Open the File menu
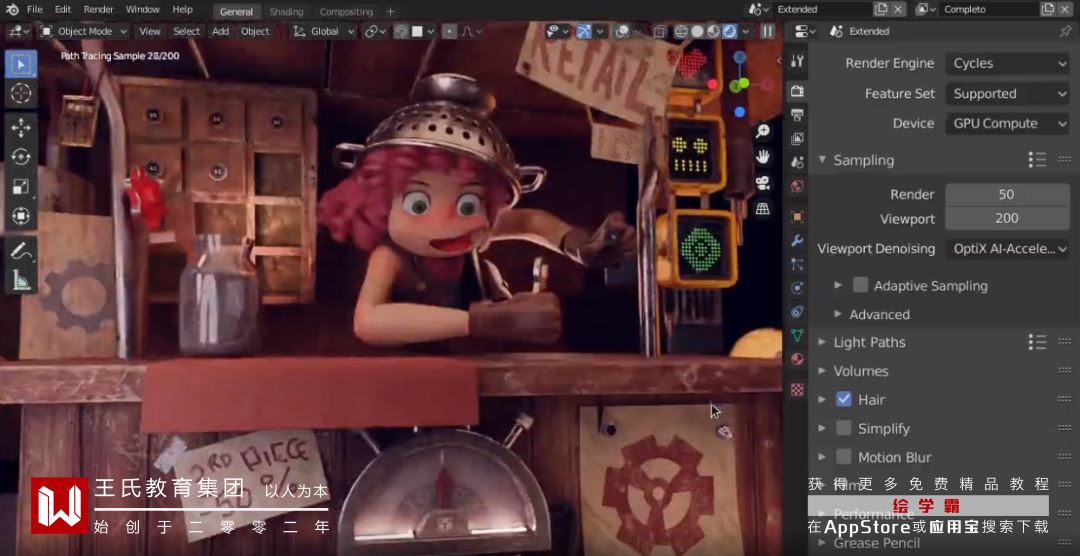1080x556 pixels. [x=34, y=10]
